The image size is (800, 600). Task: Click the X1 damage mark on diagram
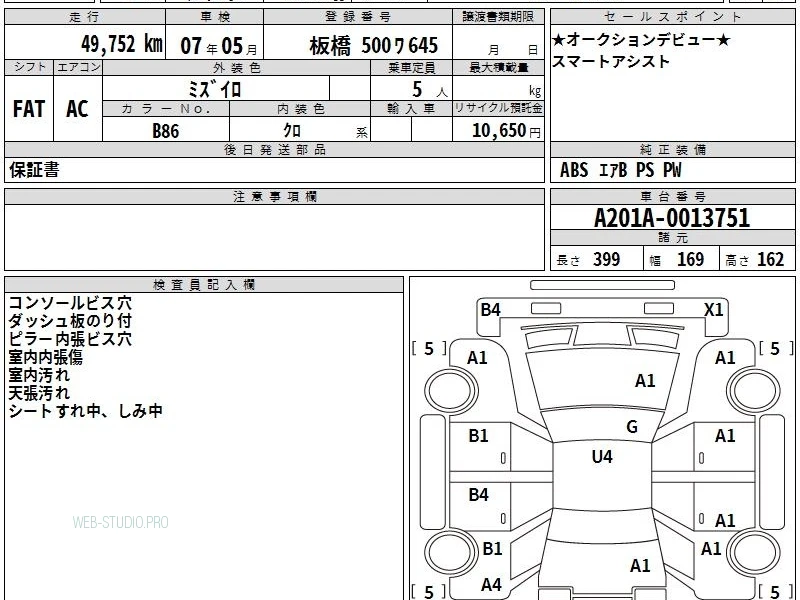(714, 310)
